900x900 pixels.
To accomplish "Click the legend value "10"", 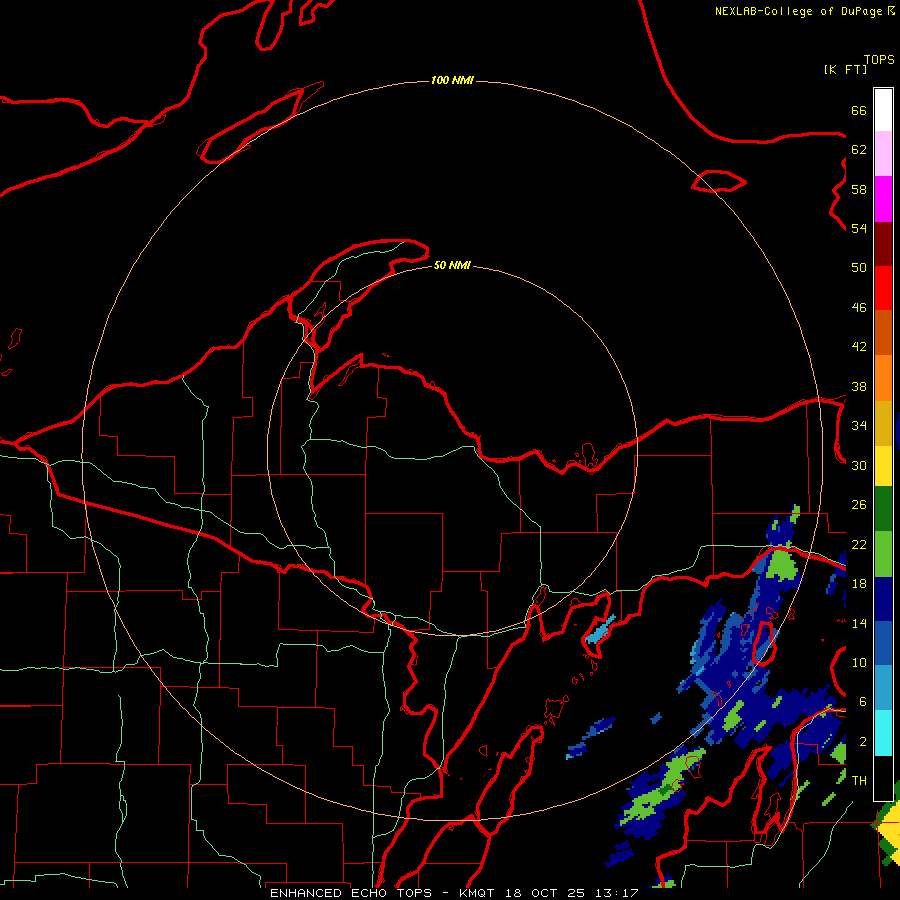I will pyautogui.click(x=859, y=663).
